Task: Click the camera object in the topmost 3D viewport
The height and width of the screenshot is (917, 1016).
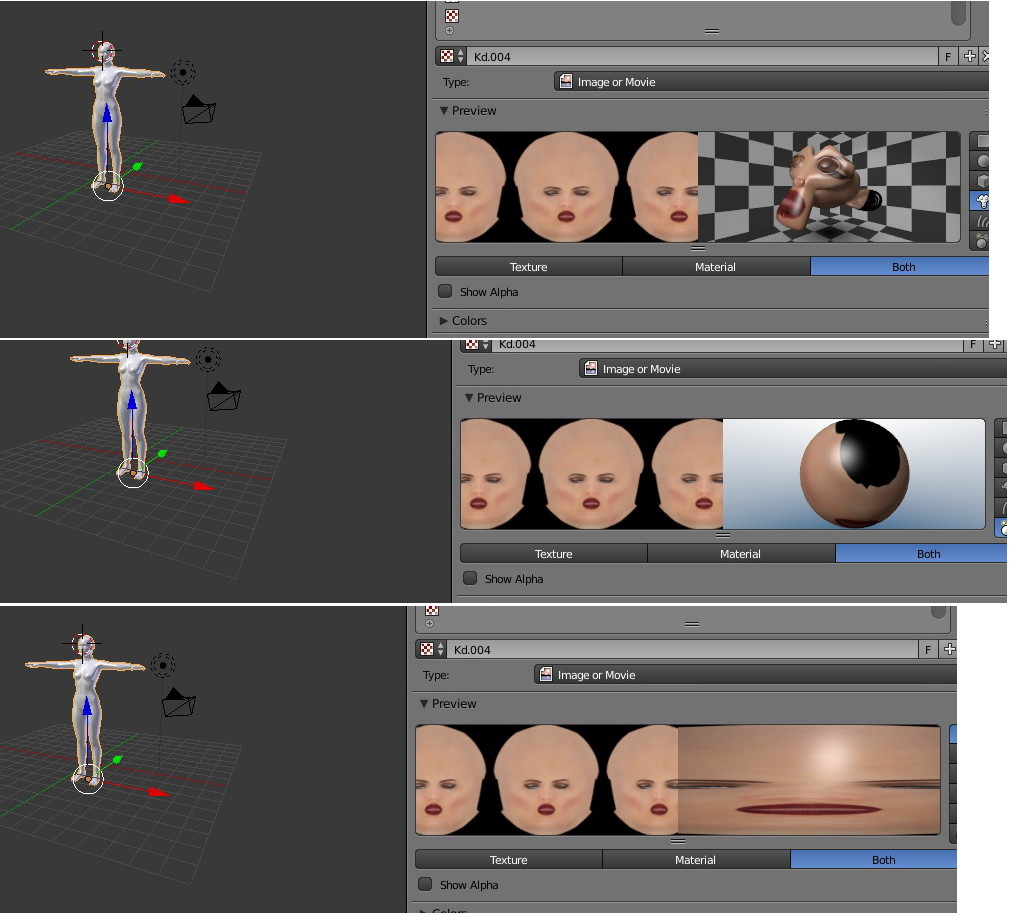Action: [200, 110]
